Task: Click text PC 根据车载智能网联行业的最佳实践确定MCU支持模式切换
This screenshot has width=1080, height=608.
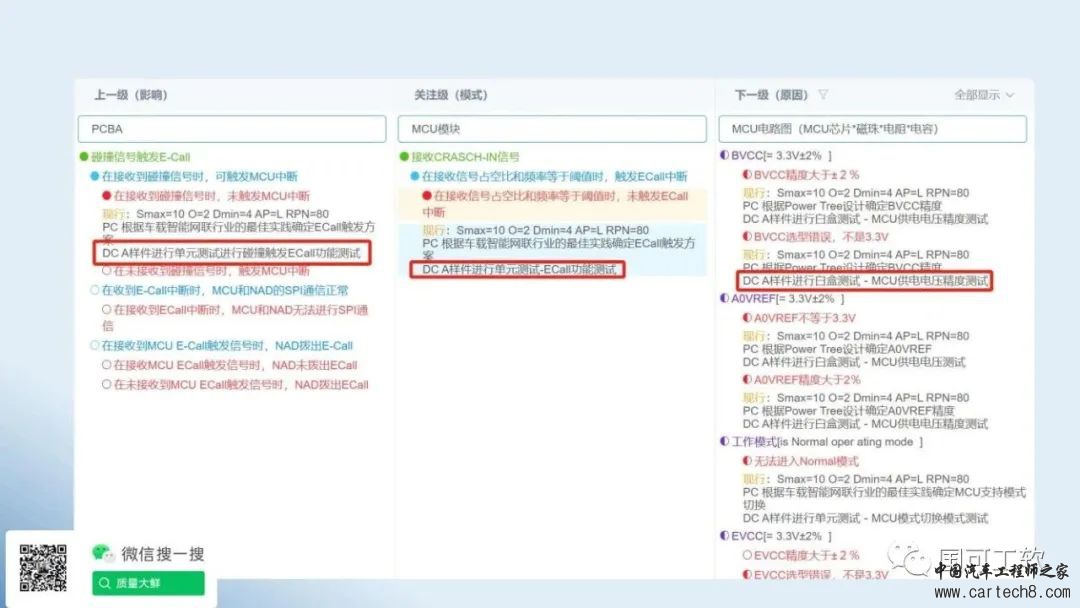Action: coord(884,498)
